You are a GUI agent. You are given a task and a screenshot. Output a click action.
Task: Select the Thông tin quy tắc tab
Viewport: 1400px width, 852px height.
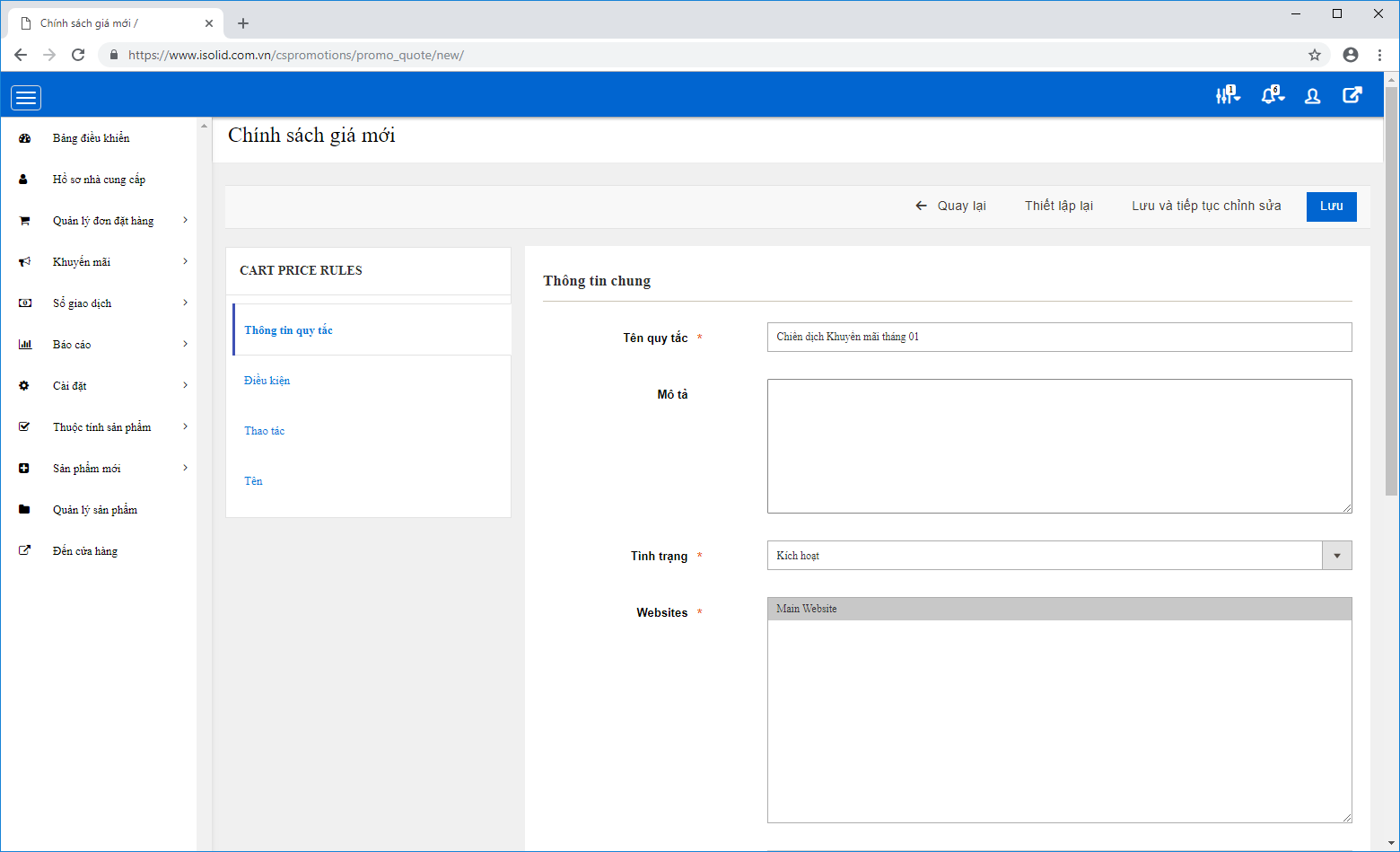point(372,330)
